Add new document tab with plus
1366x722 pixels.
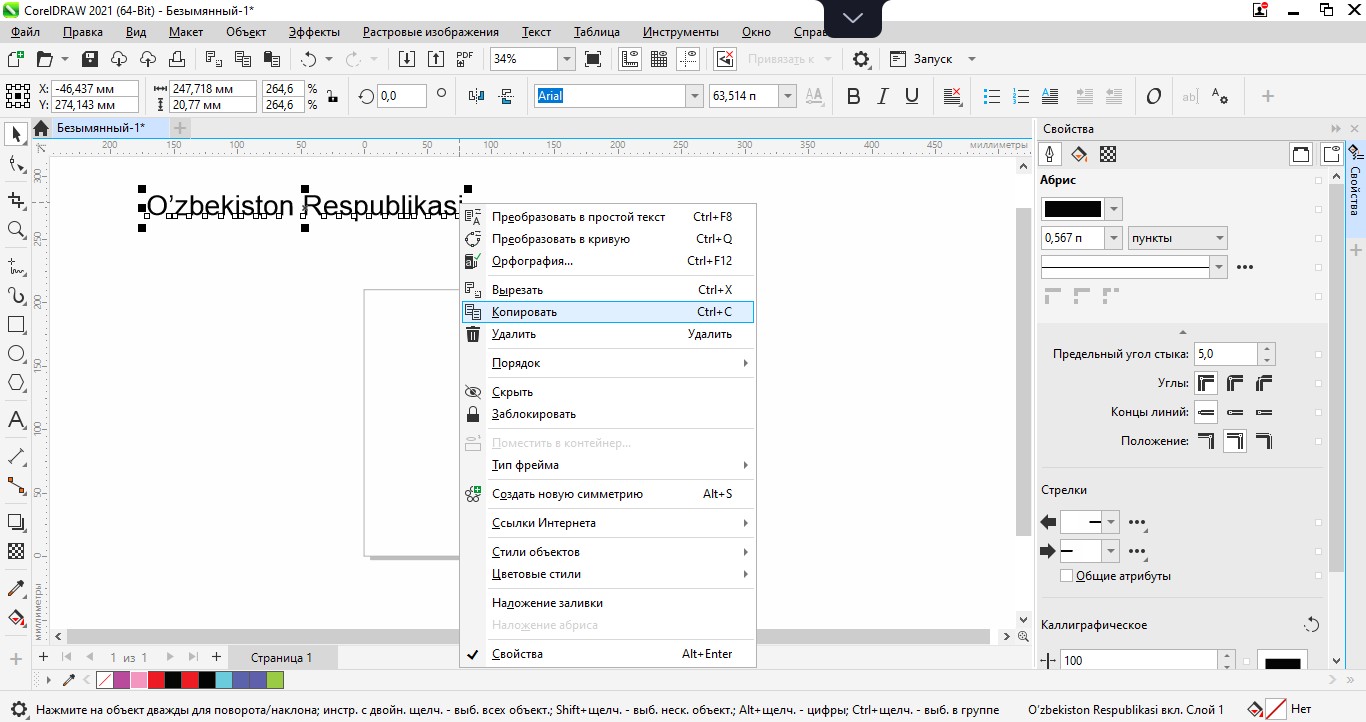[x=180, y=128]
